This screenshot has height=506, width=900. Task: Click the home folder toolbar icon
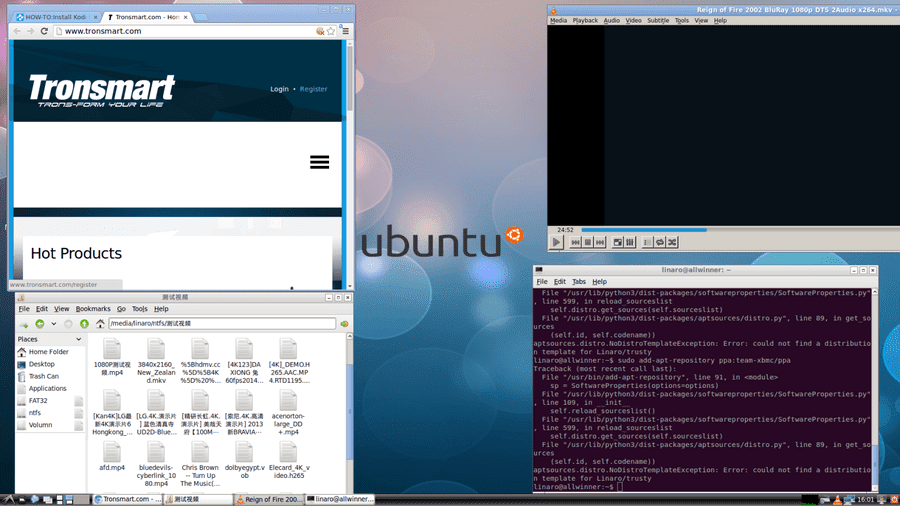(x=100, y=324)
